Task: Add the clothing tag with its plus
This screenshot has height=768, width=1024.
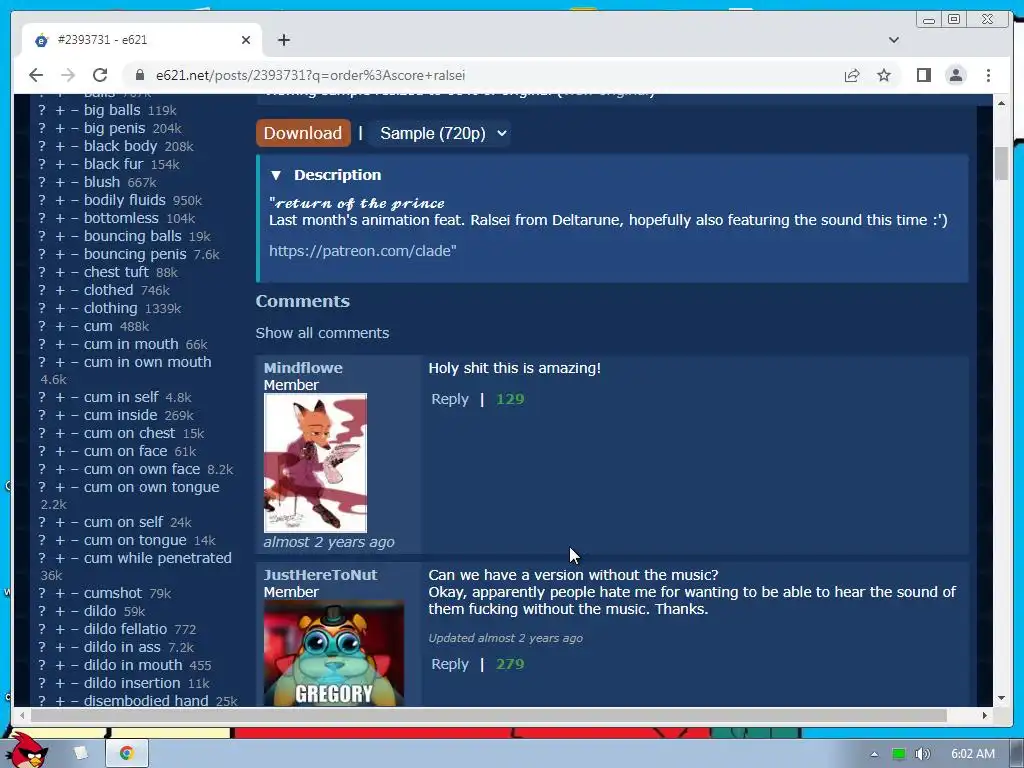Action: (x=60, y=308)
